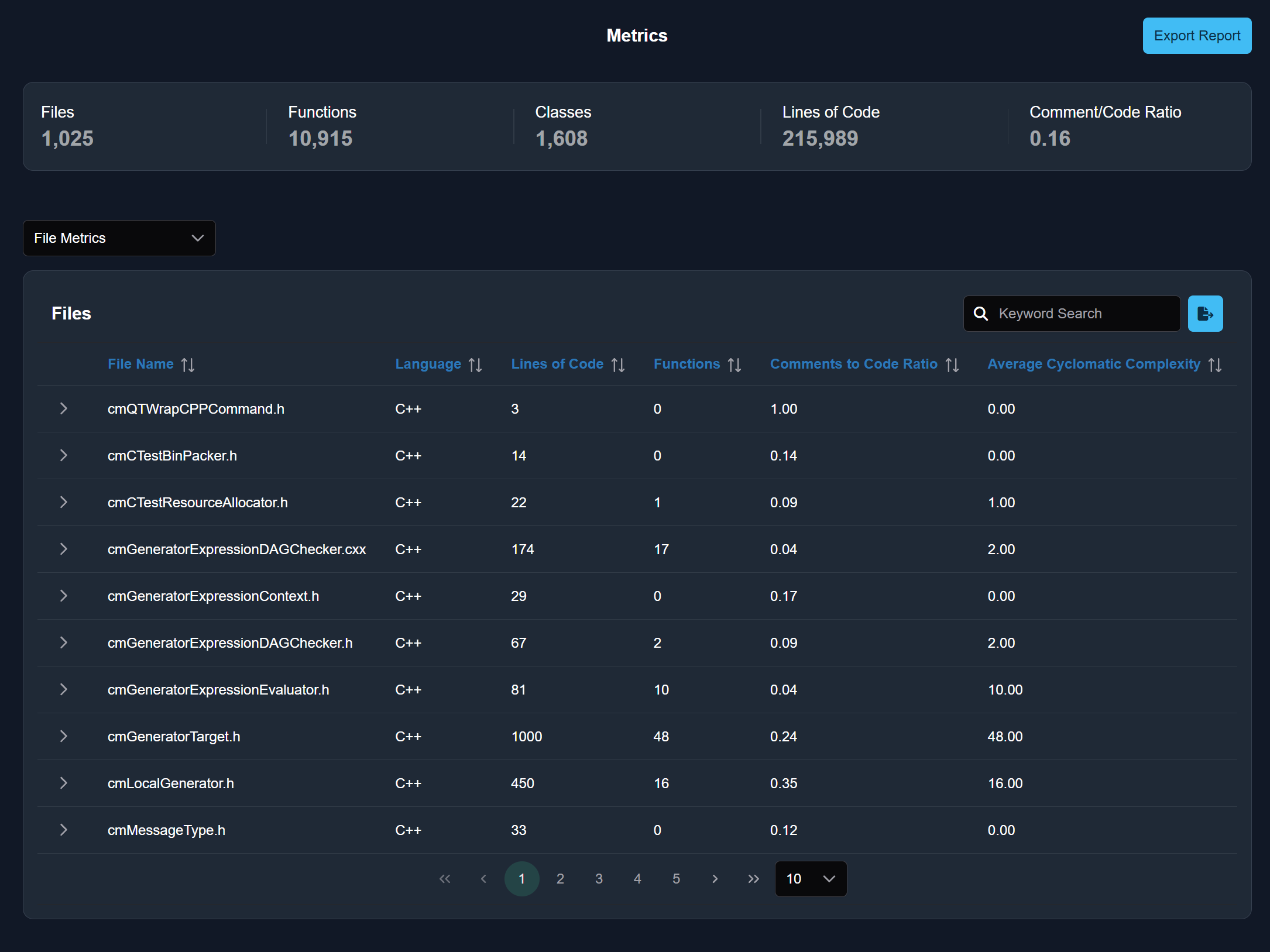Screen dimensions: 1270x952
Task: Go to page 5
Action: [676, 879]
